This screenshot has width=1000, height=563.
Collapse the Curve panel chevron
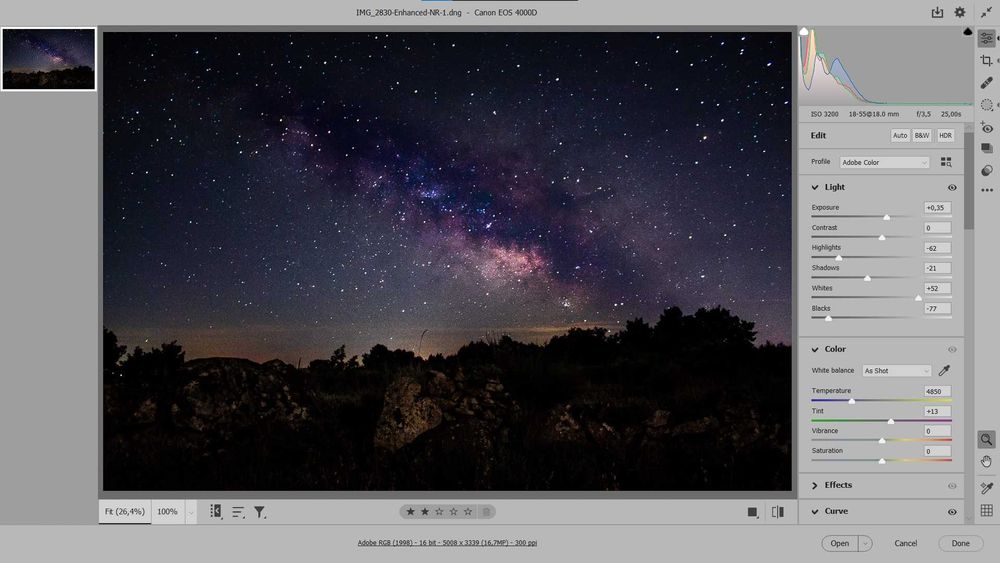(815, 511)
